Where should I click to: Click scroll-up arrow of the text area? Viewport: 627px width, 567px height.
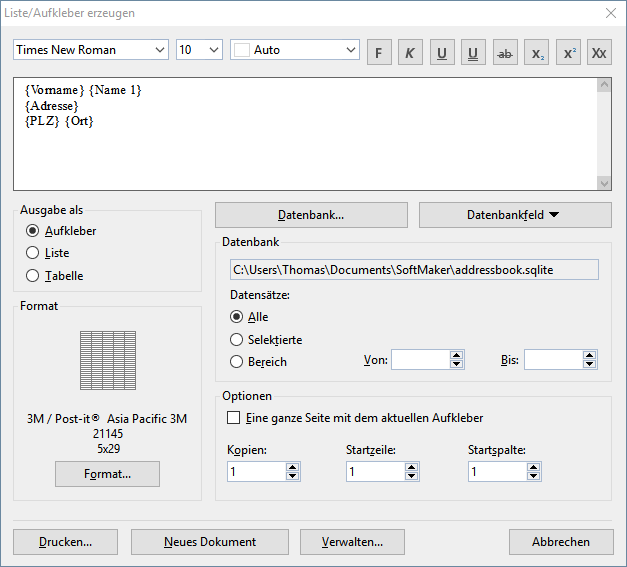pos(604,85)
